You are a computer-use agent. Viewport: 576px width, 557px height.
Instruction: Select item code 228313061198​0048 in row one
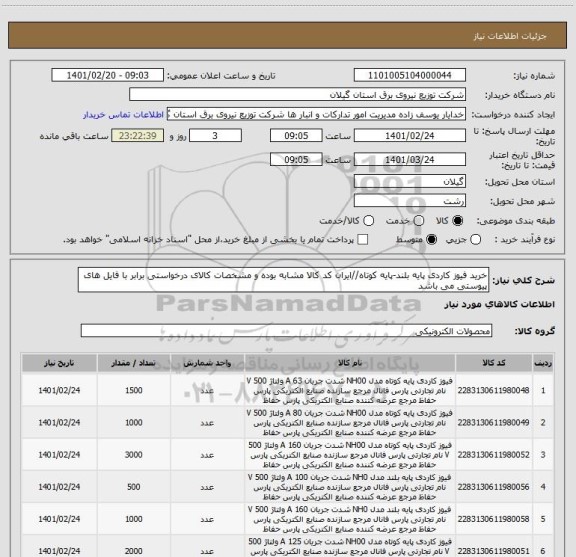[494, 390]
